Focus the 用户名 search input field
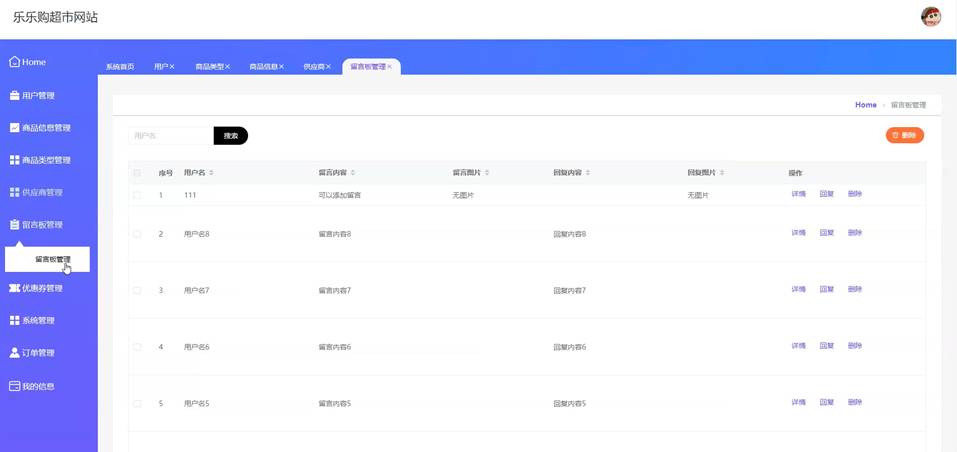 click(x=171, y=135)
